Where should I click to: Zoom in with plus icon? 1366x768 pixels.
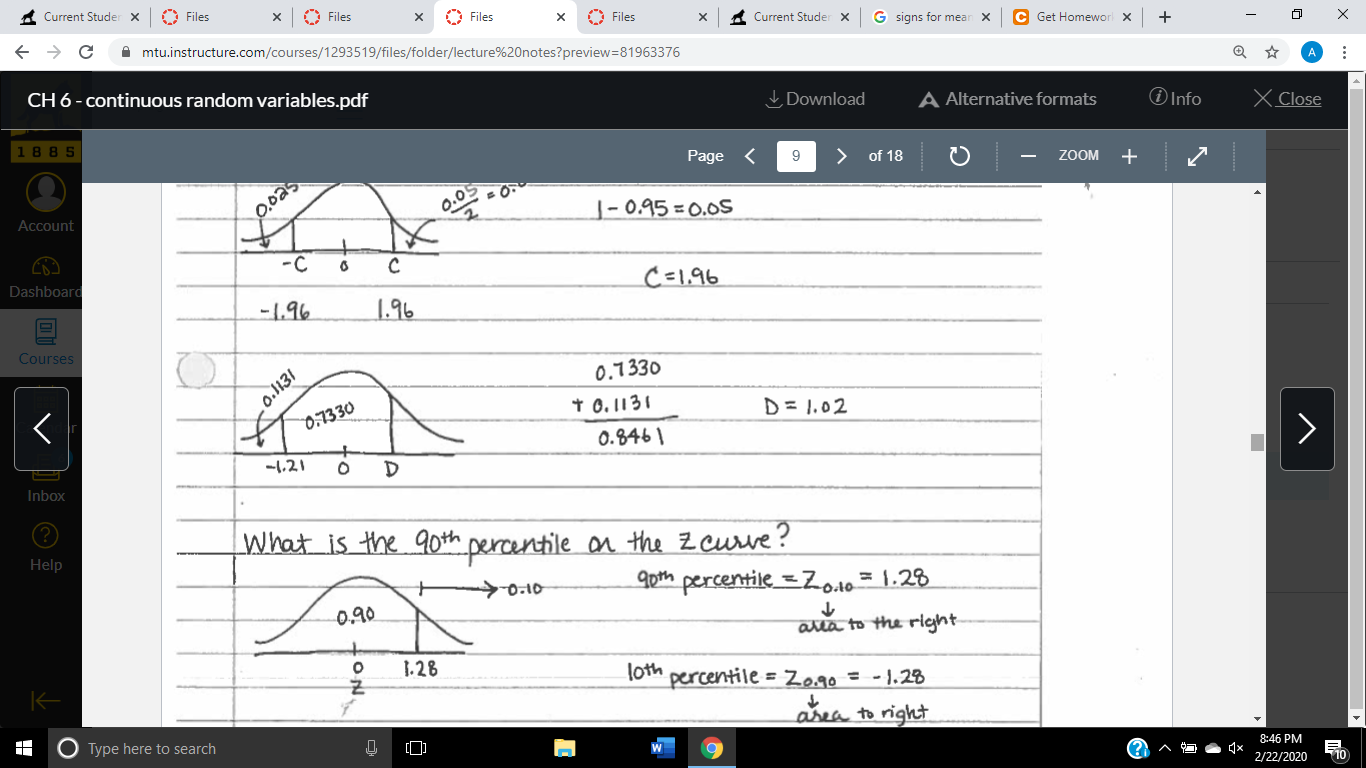(x=1129, y=156)
